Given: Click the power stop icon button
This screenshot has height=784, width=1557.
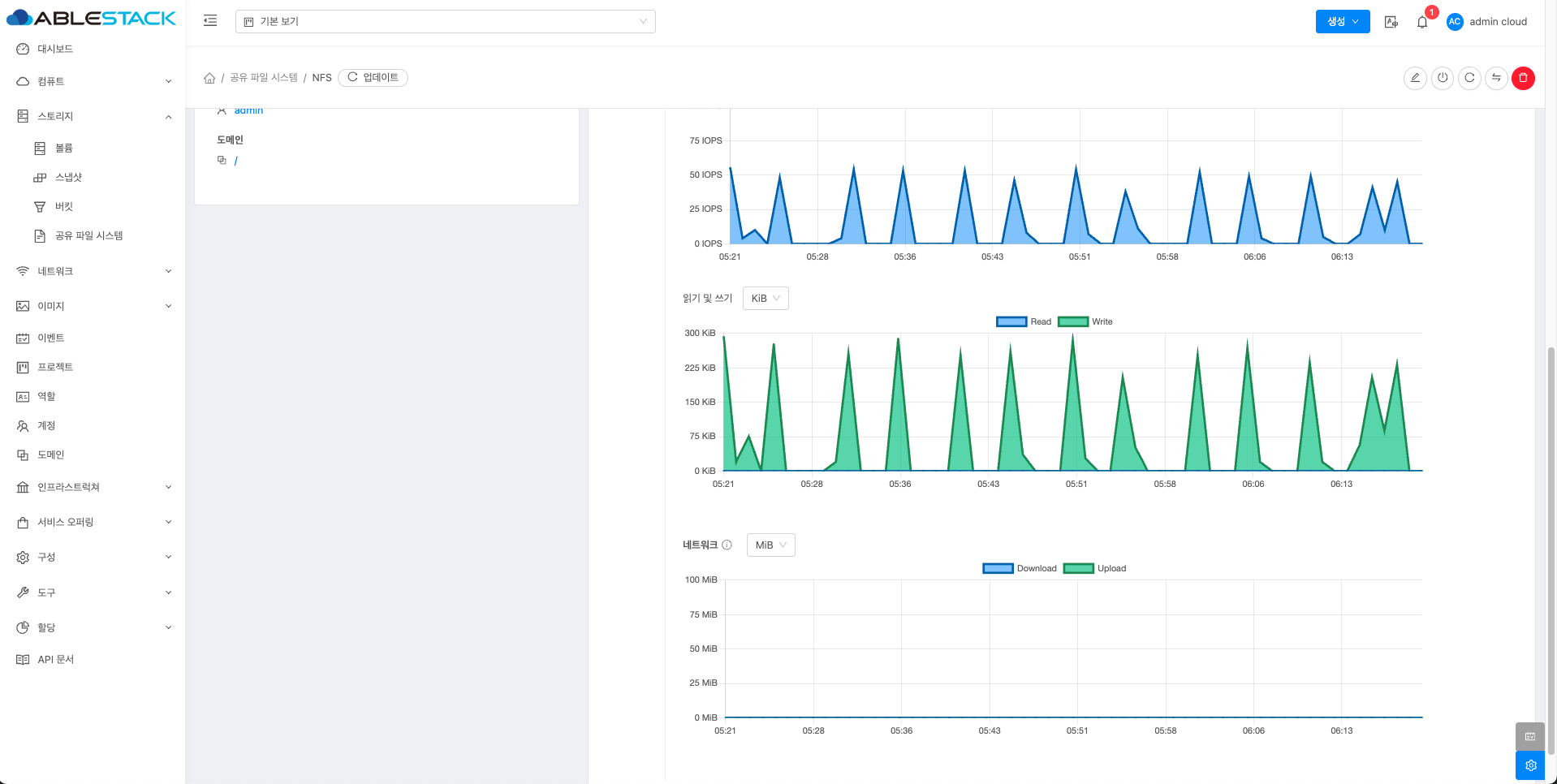Looking at the screenshot, I should (1443, 78).
